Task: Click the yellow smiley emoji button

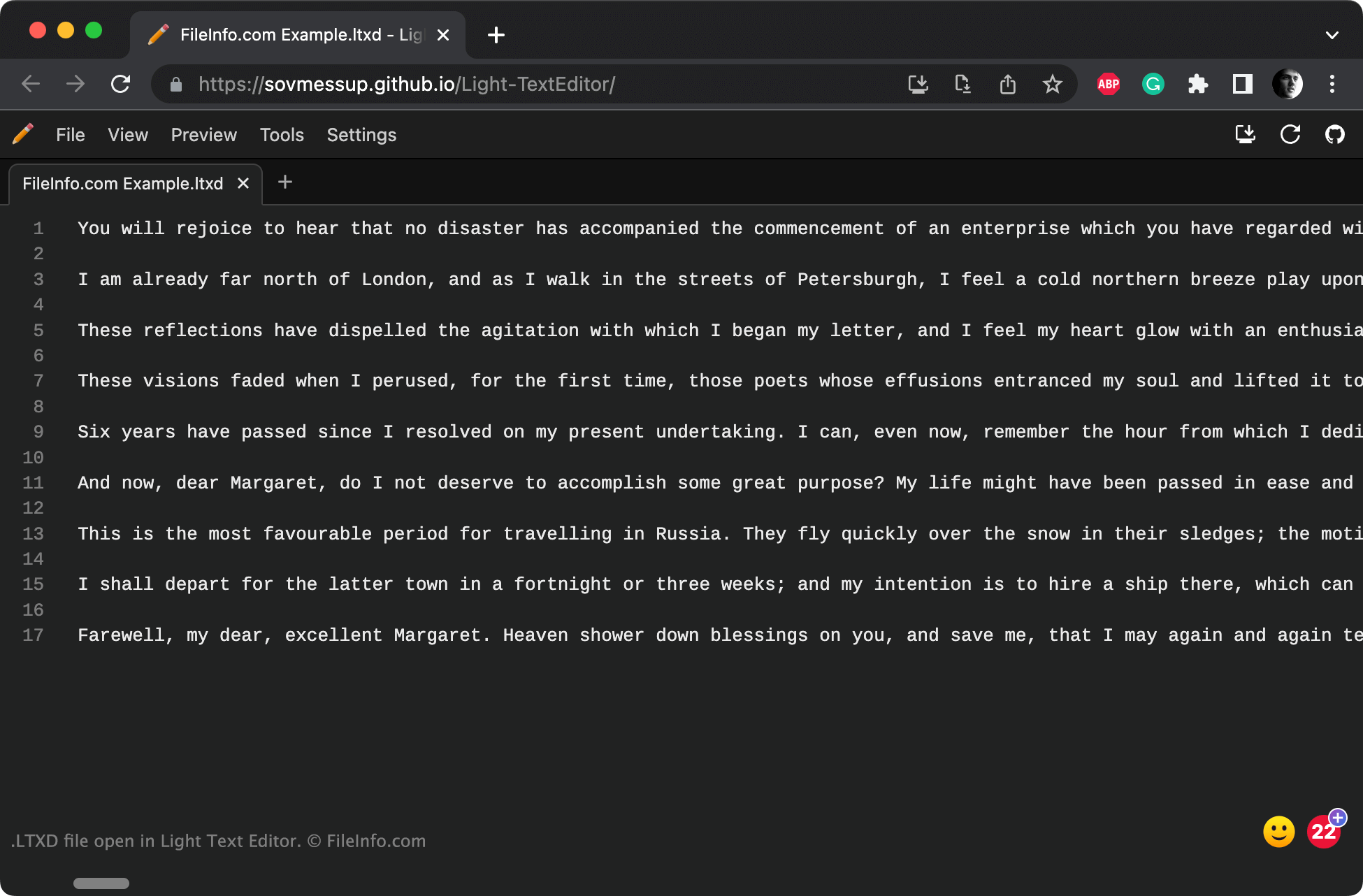Action: click(x=1279, y=832)
